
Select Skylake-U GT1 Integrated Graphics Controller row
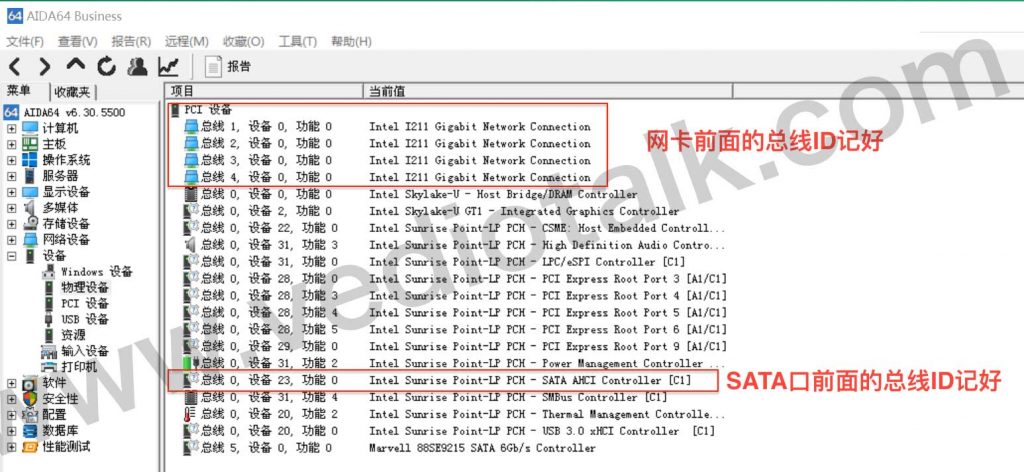click(x=432, y=212)
